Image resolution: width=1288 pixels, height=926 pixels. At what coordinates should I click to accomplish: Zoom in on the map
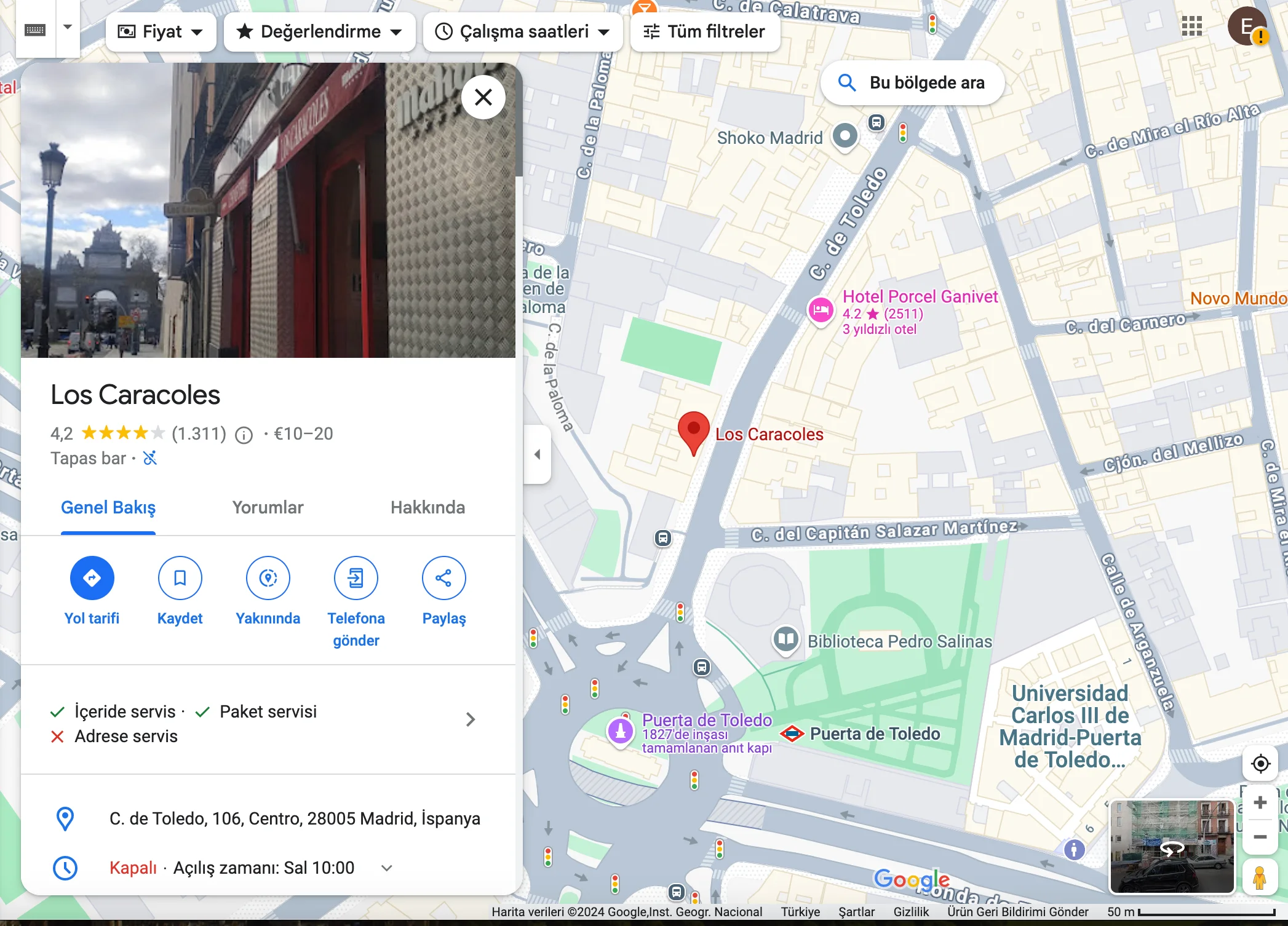click(x=1260, y=803)
